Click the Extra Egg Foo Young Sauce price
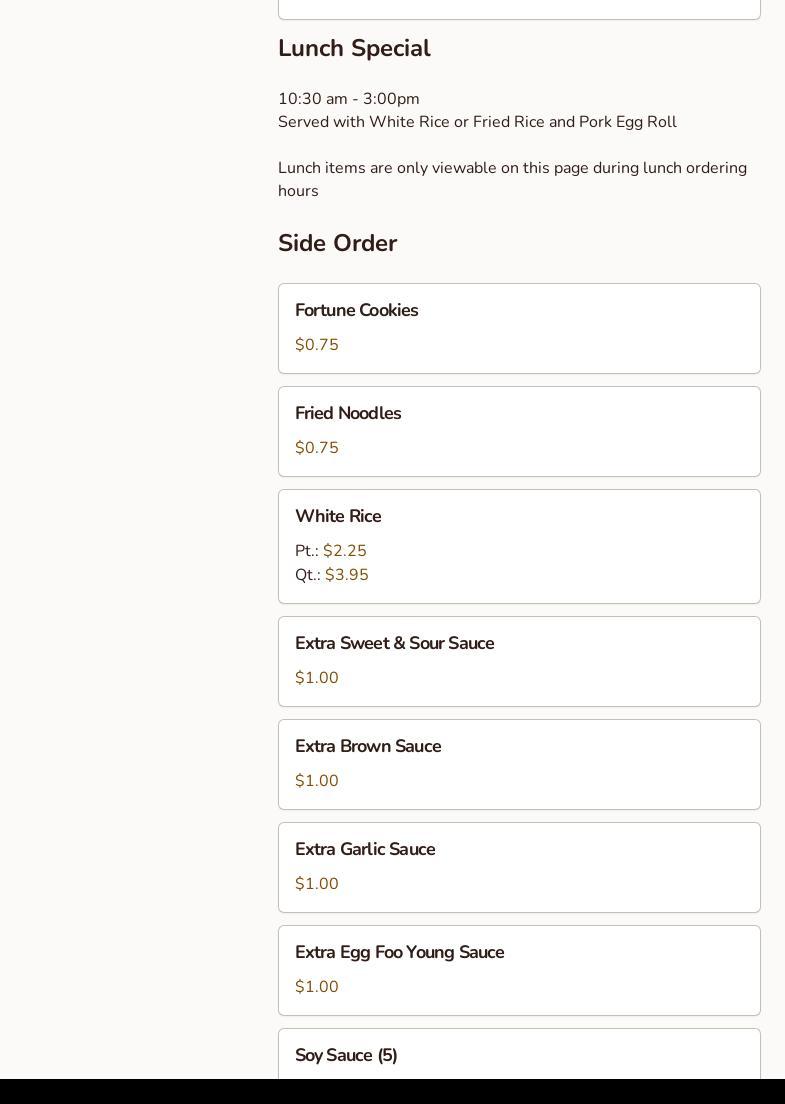The image size is (785, 1104). (x=317, y=987)
